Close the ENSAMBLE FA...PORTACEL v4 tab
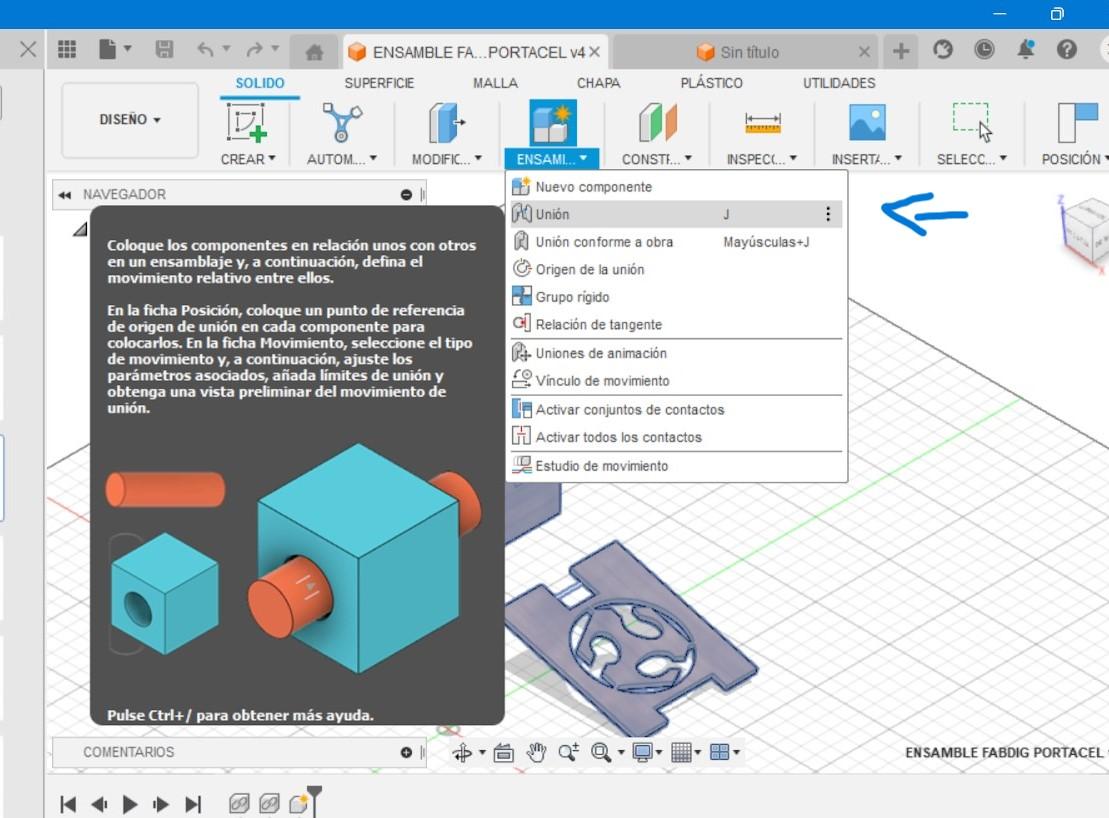 coord(594,52)
